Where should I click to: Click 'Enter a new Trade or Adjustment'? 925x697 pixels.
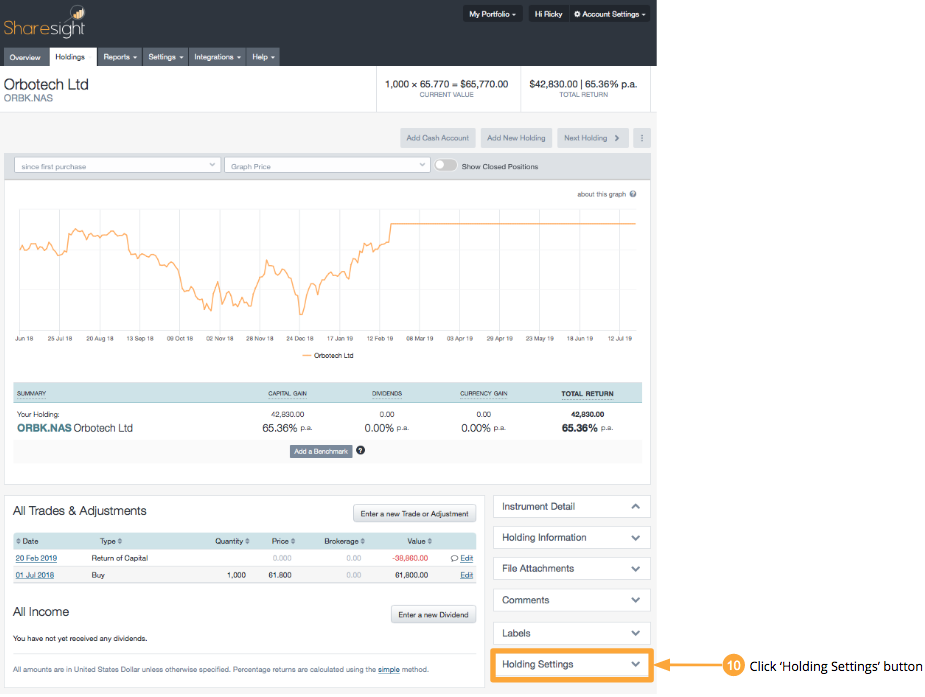414,513
